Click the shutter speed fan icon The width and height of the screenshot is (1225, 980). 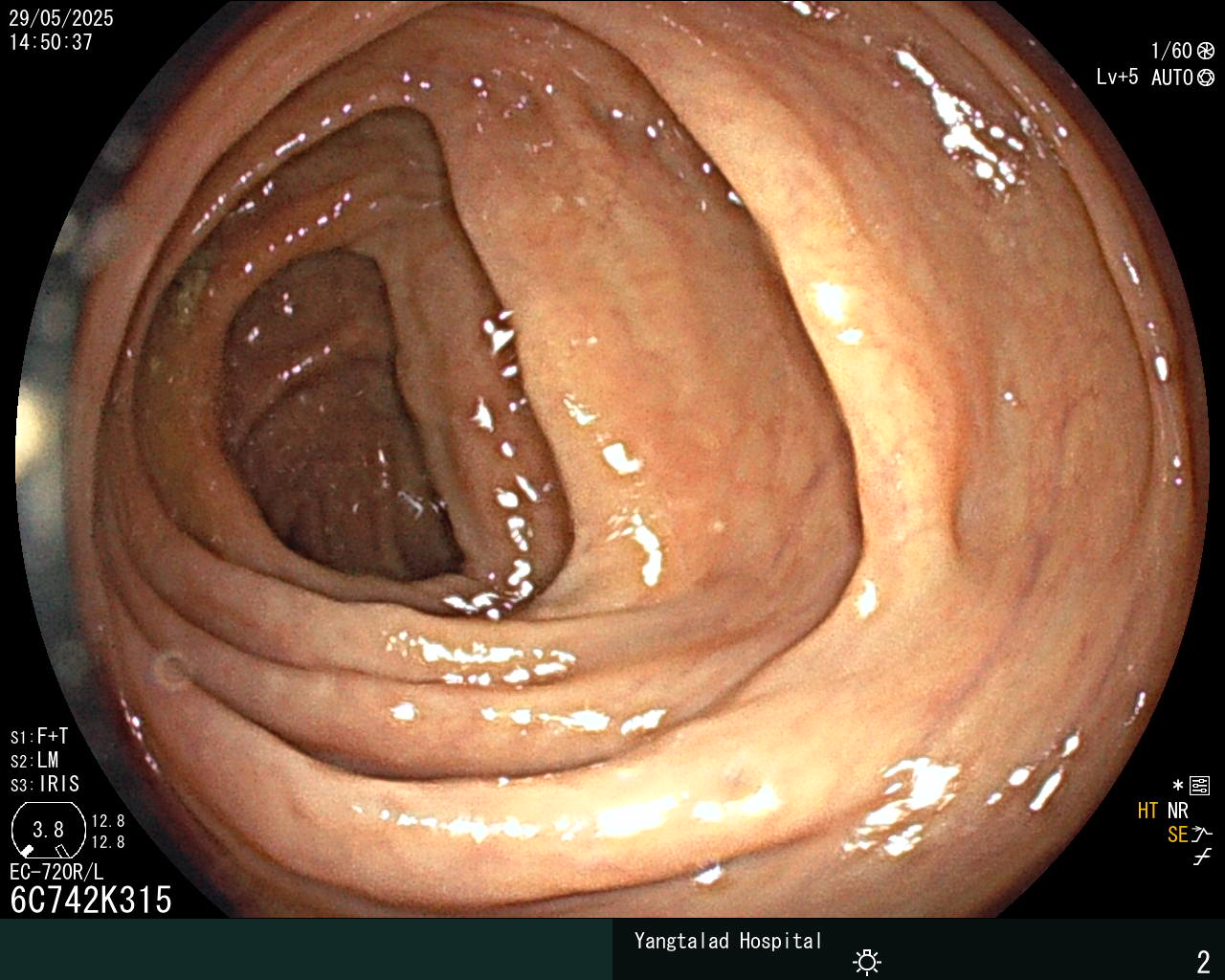tap(1206, 51)
